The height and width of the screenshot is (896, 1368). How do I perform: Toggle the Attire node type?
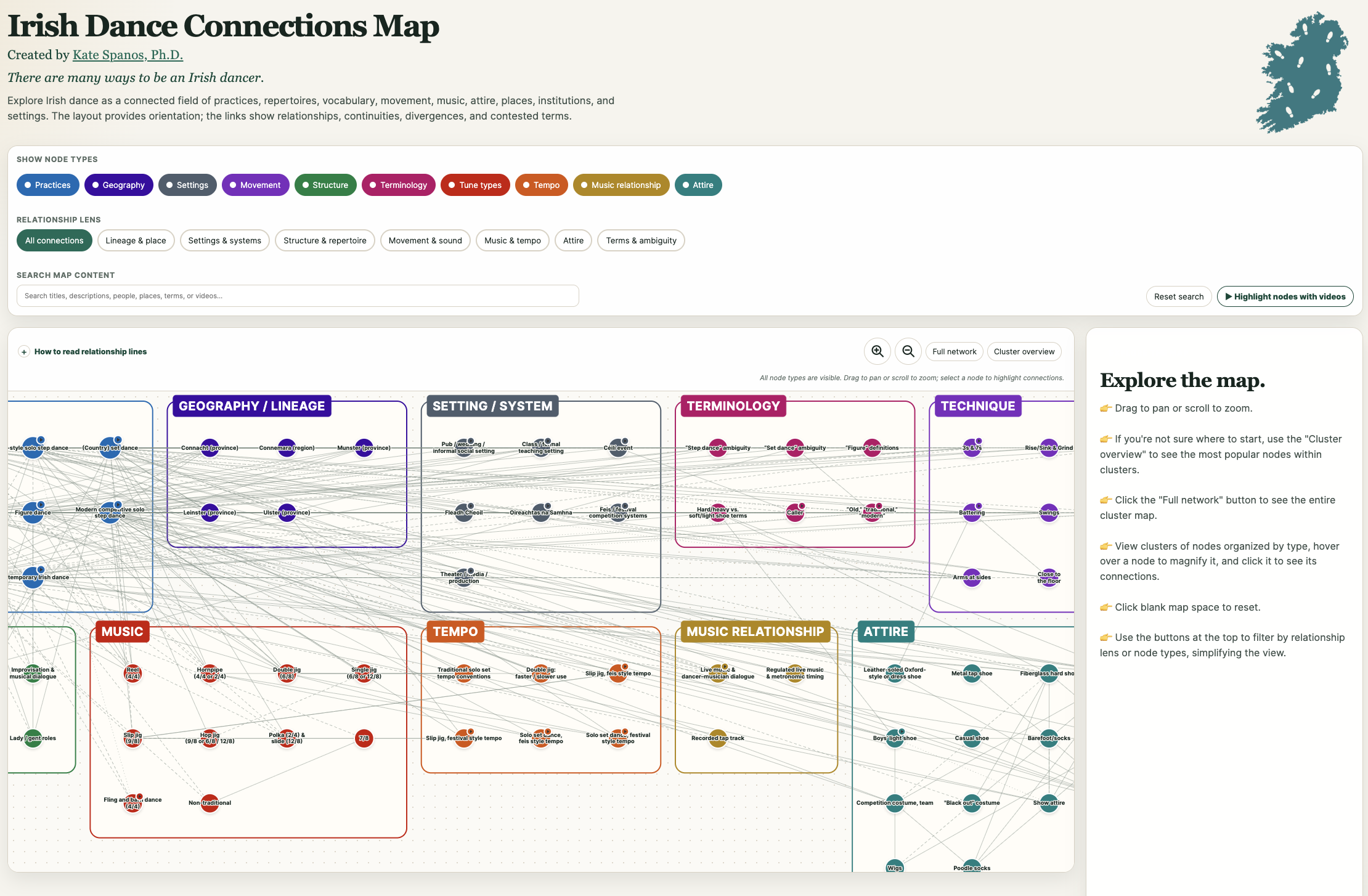coord(698,185)
